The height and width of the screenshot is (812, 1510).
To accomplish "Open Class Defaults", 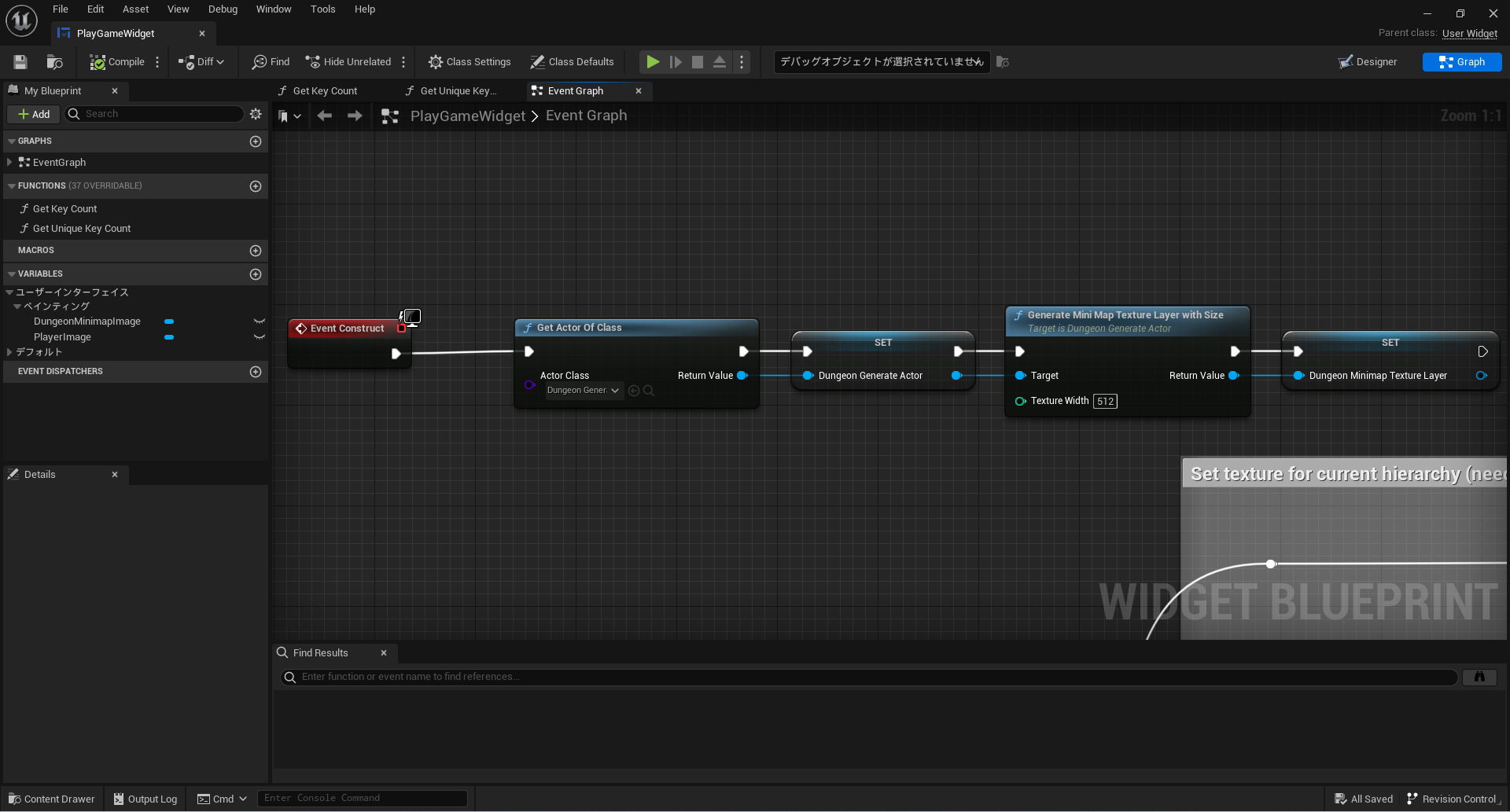I will 572,62.
